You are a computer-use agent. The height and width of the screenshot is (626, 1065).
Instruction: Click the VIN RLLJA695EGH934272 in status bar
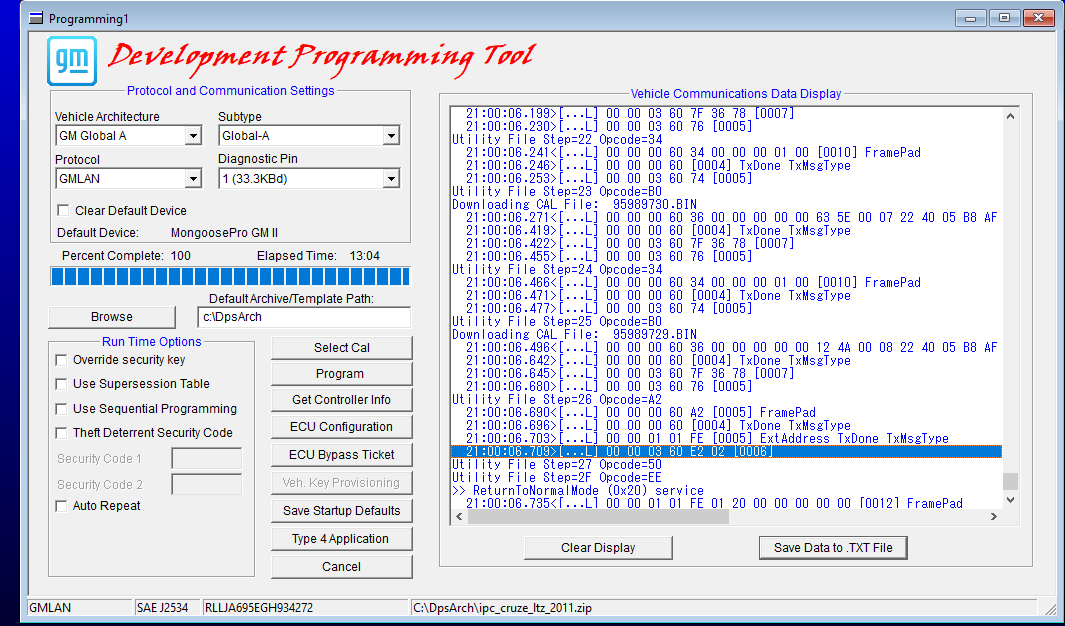click(306, 608)
